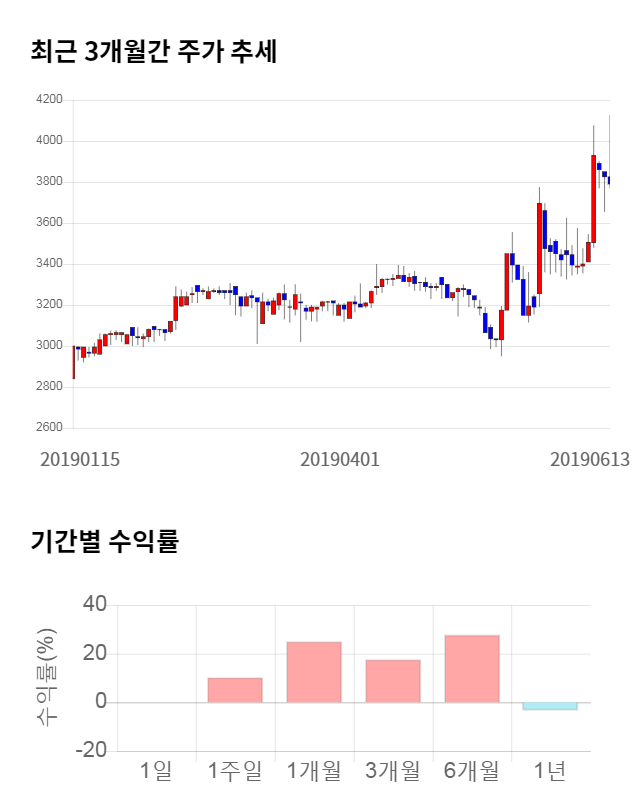Screen dimensions: 640x810
Task: Select the 20190401 date label
Action: pos(340,459)
